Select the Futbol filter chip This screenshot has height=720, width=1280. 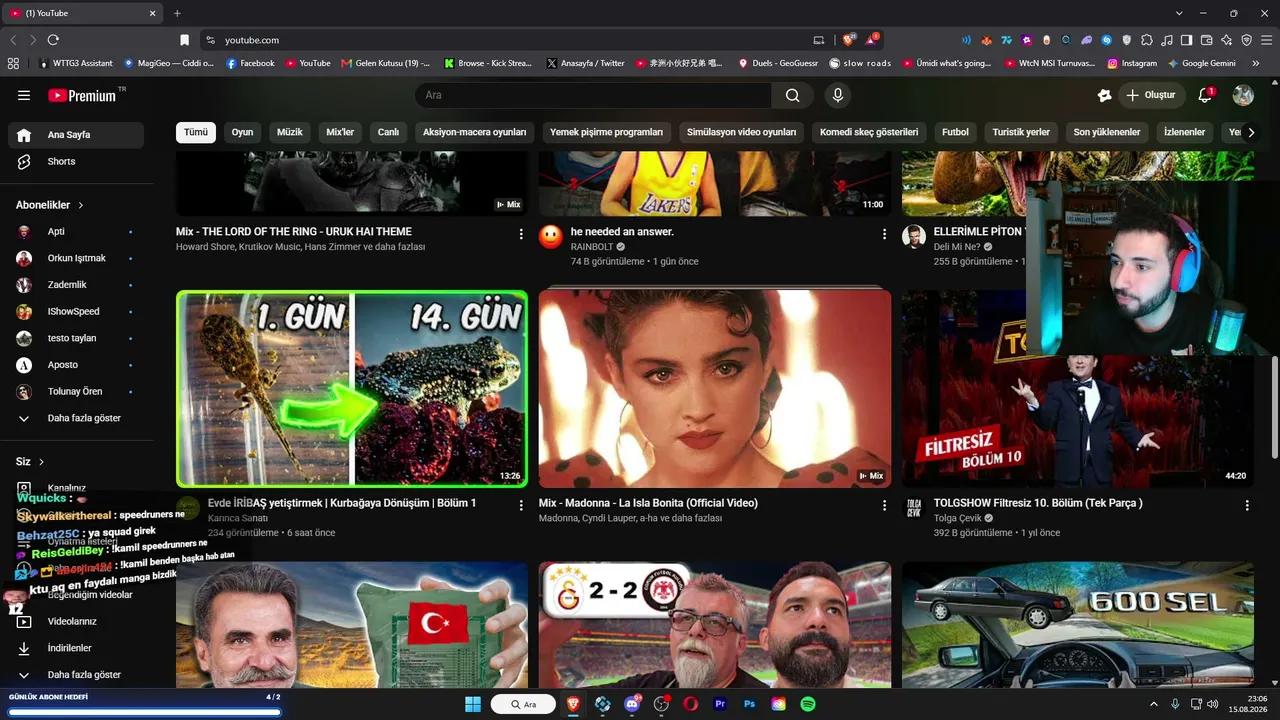(955, 132)
